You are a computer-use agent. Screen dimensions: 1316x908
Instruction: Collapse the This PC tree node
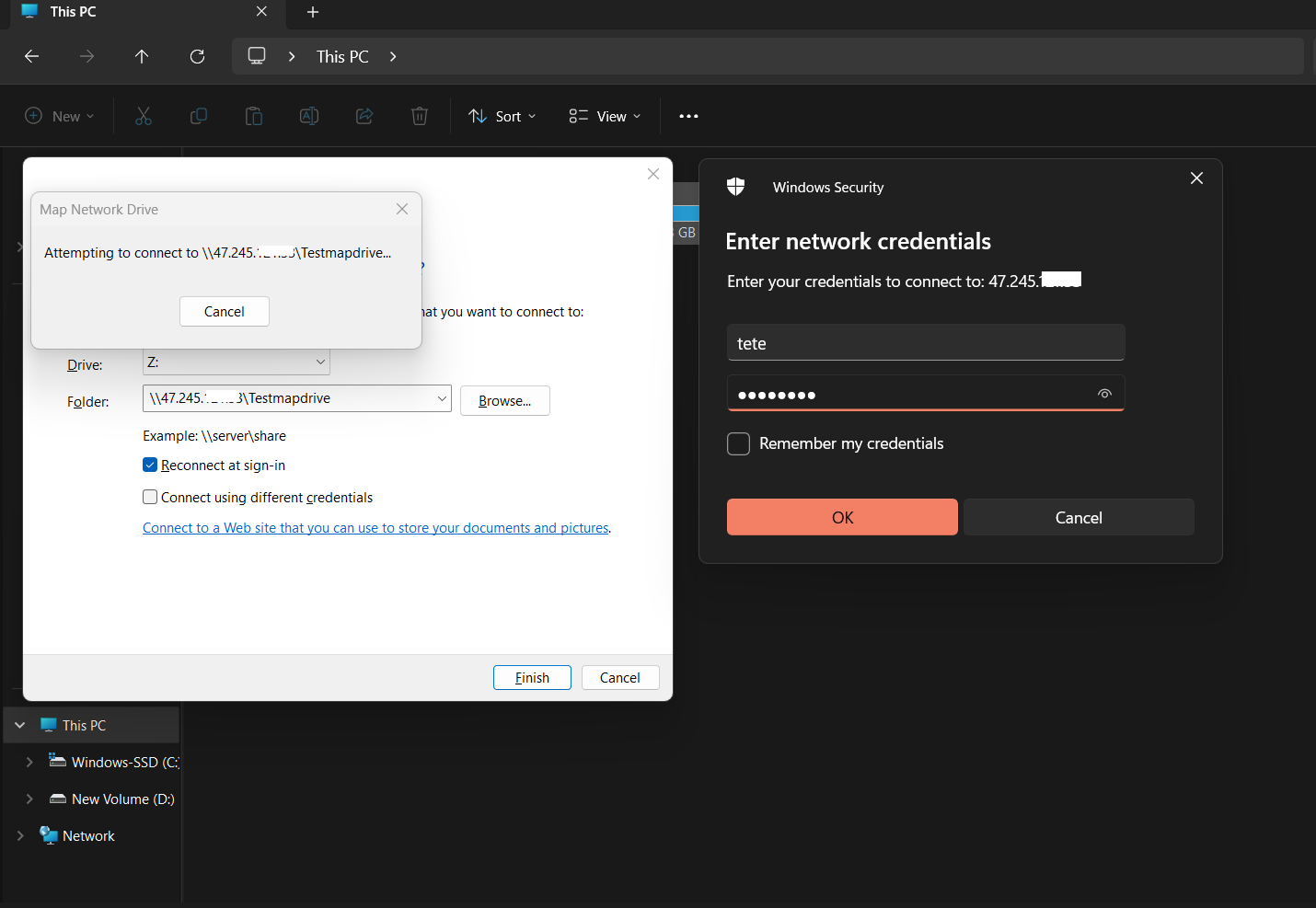pyautogui.click(x=20, y=725)
